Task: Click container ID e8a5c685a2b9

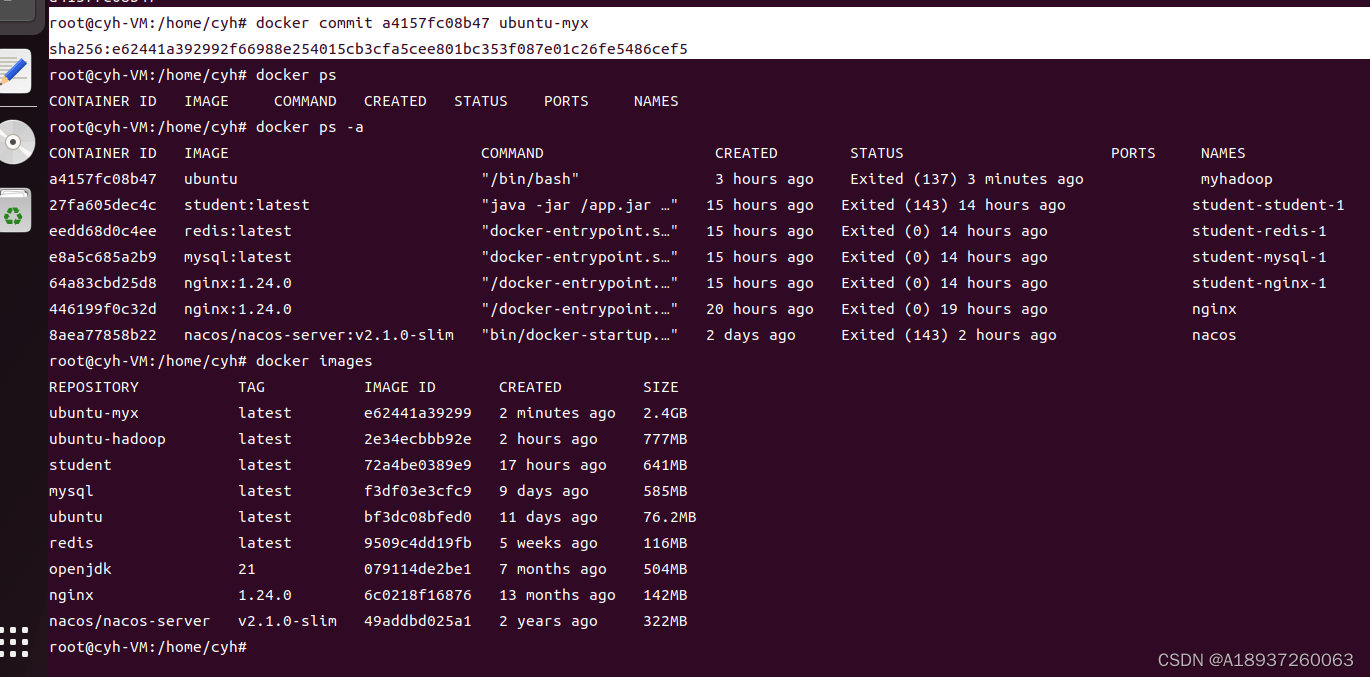Action: (103, 257)
